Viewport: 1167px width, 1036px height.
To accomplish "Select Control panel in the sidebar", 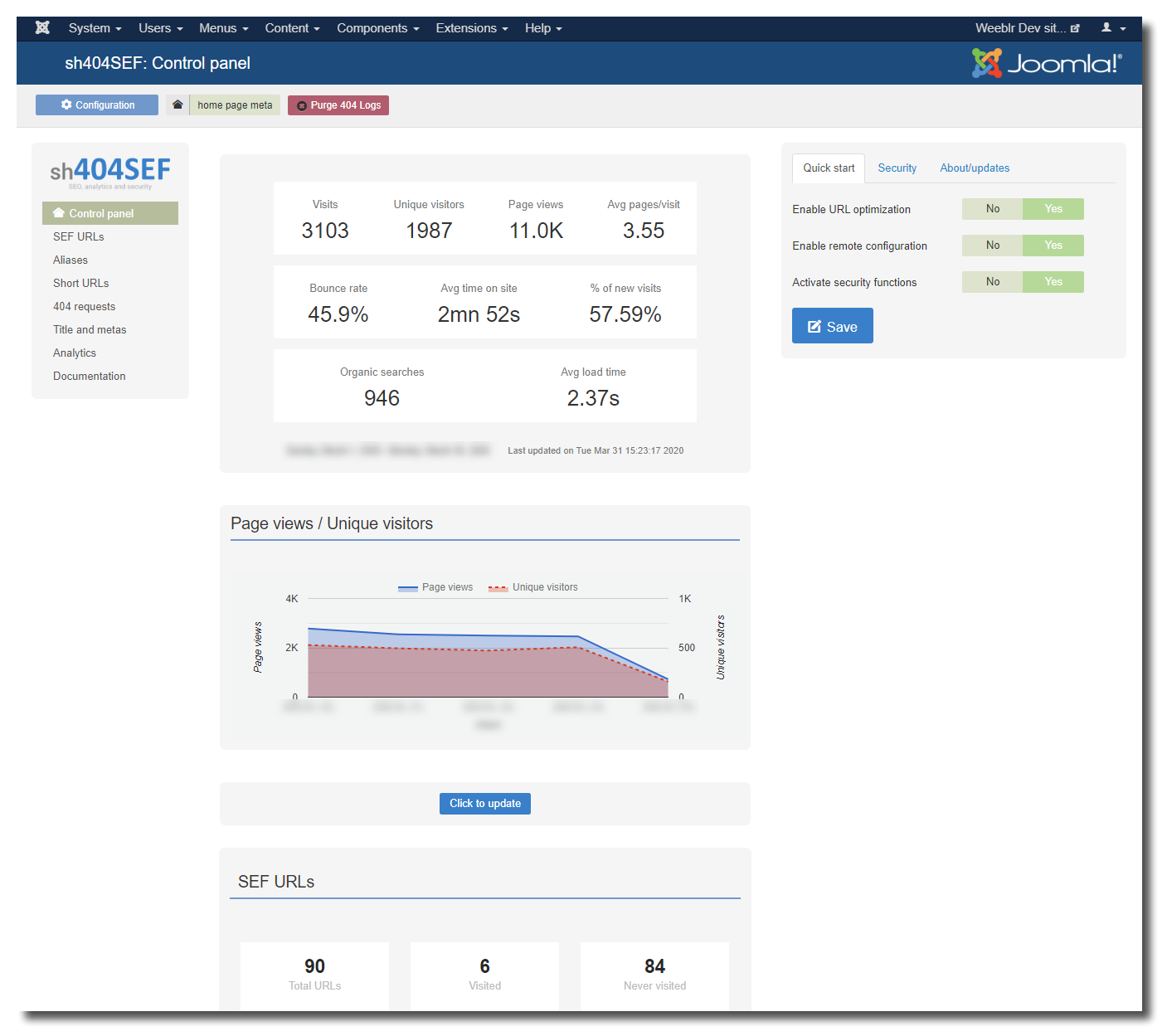I will click(110, 213).
